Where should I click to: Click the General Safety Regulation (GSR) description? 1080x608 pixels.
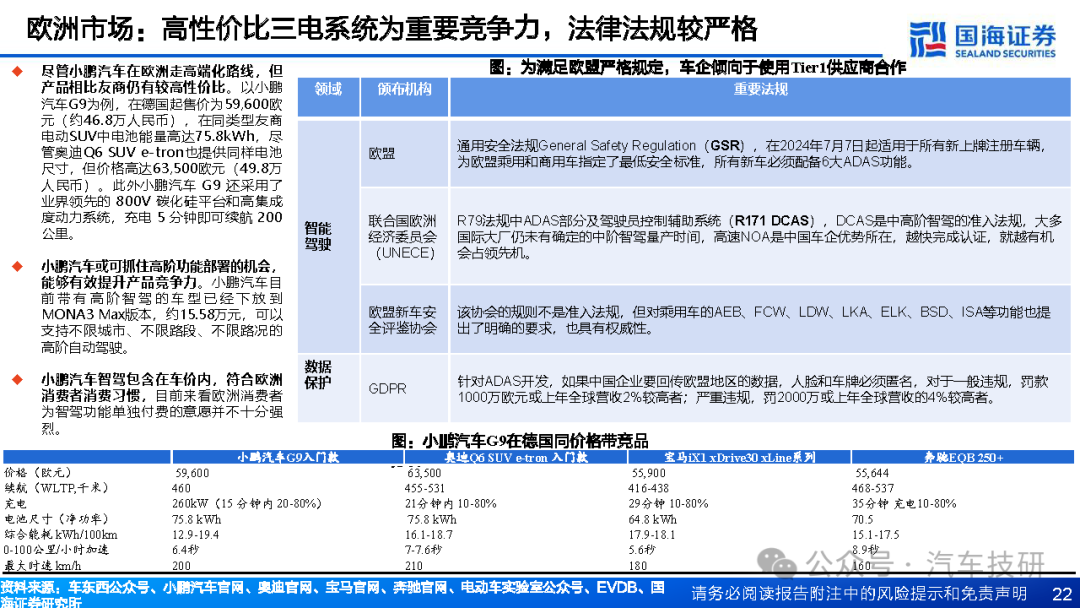[751, 154]
